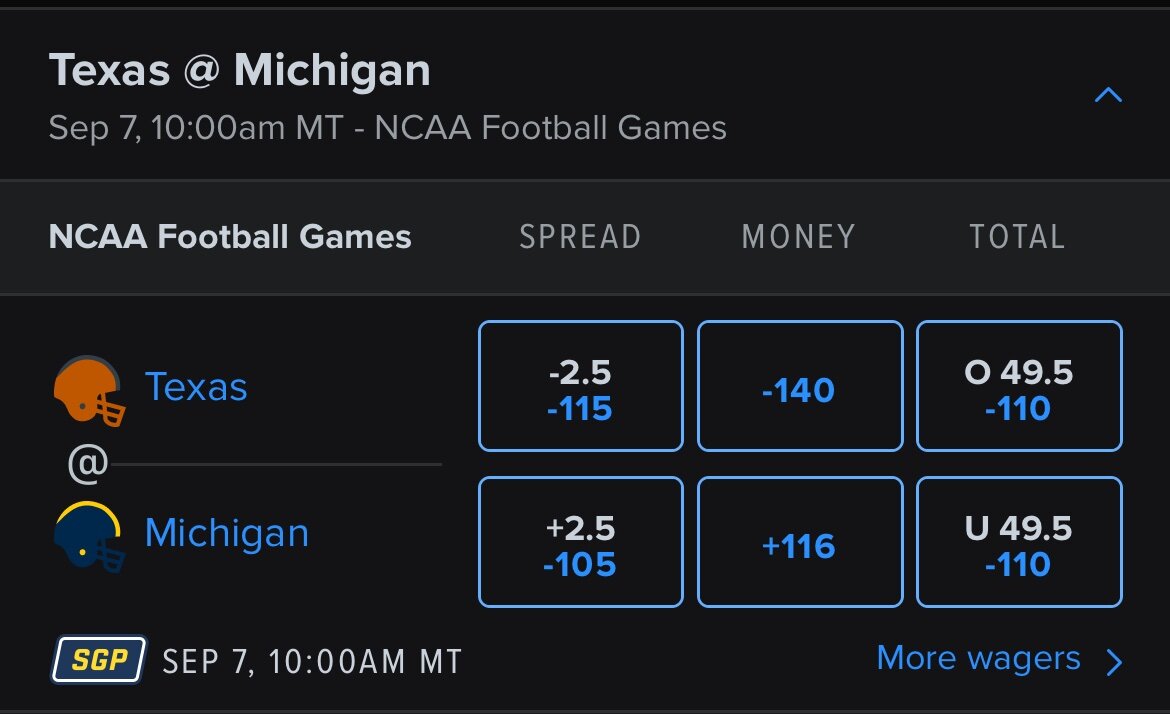Click the Texas @ Michigan game title

240,70
